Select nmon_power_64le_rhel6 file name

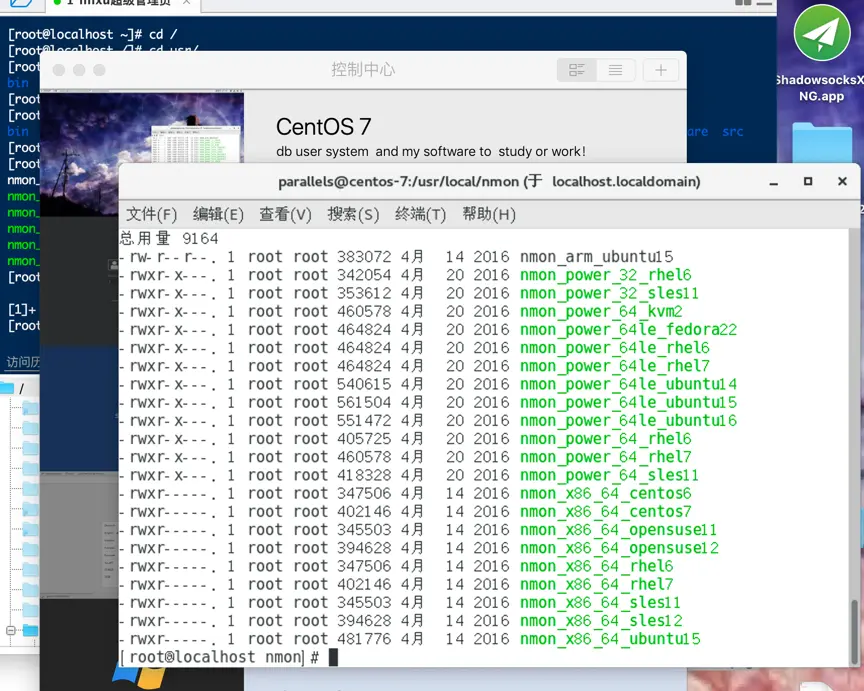point(614,348)
